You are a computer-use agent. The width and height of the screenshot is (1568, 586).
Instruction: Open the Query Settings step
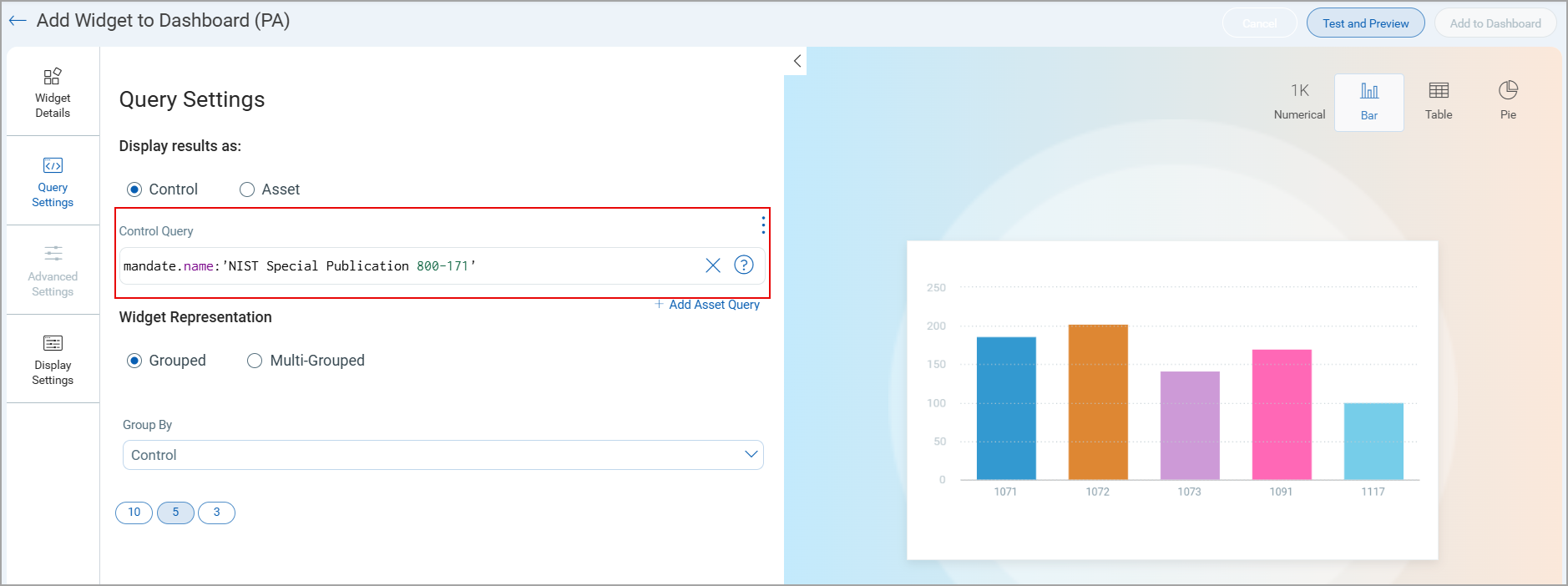tap(53, 181)
